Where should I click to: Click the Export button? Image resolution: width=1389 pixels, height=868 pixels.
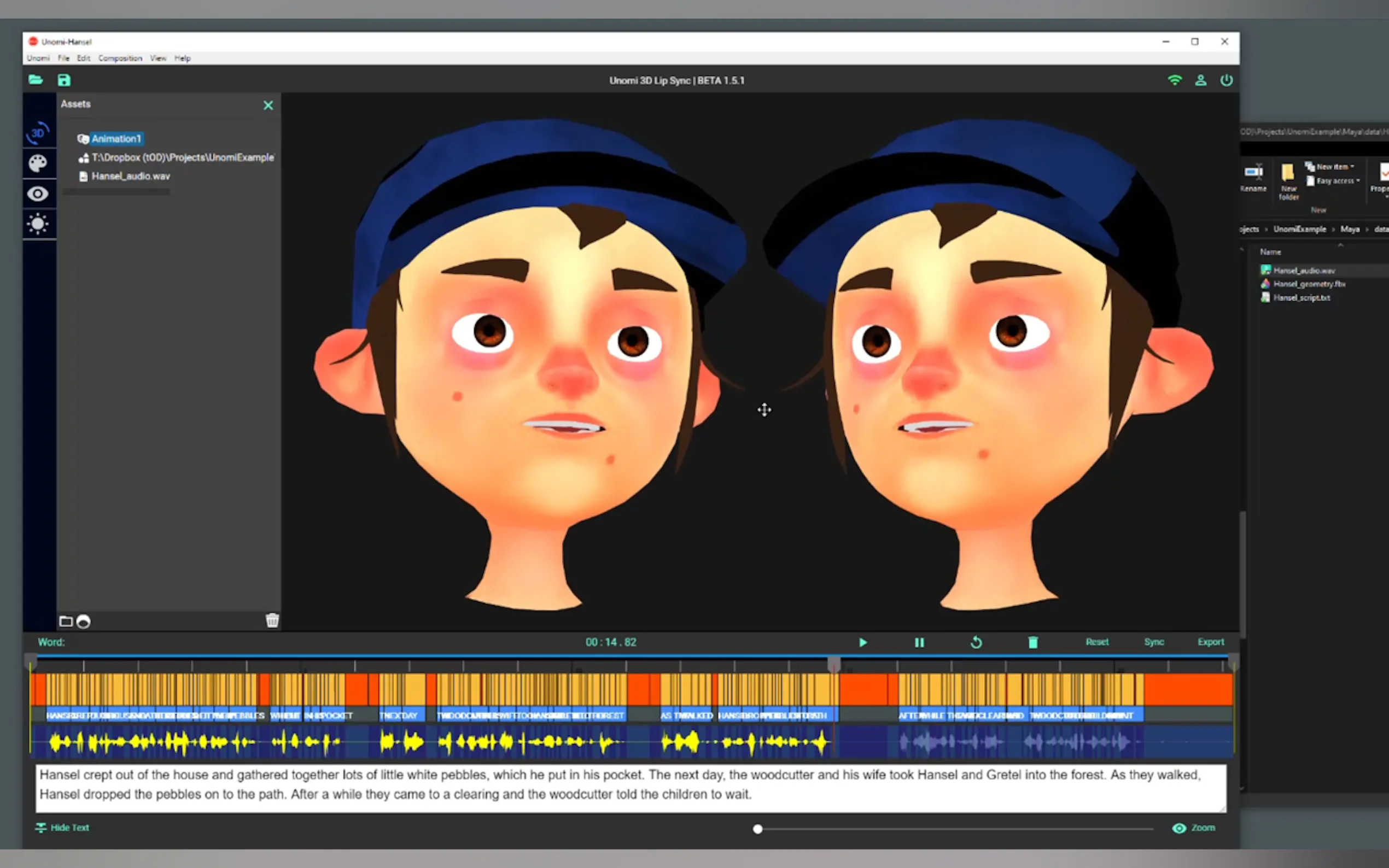[x=1210, y=642]
